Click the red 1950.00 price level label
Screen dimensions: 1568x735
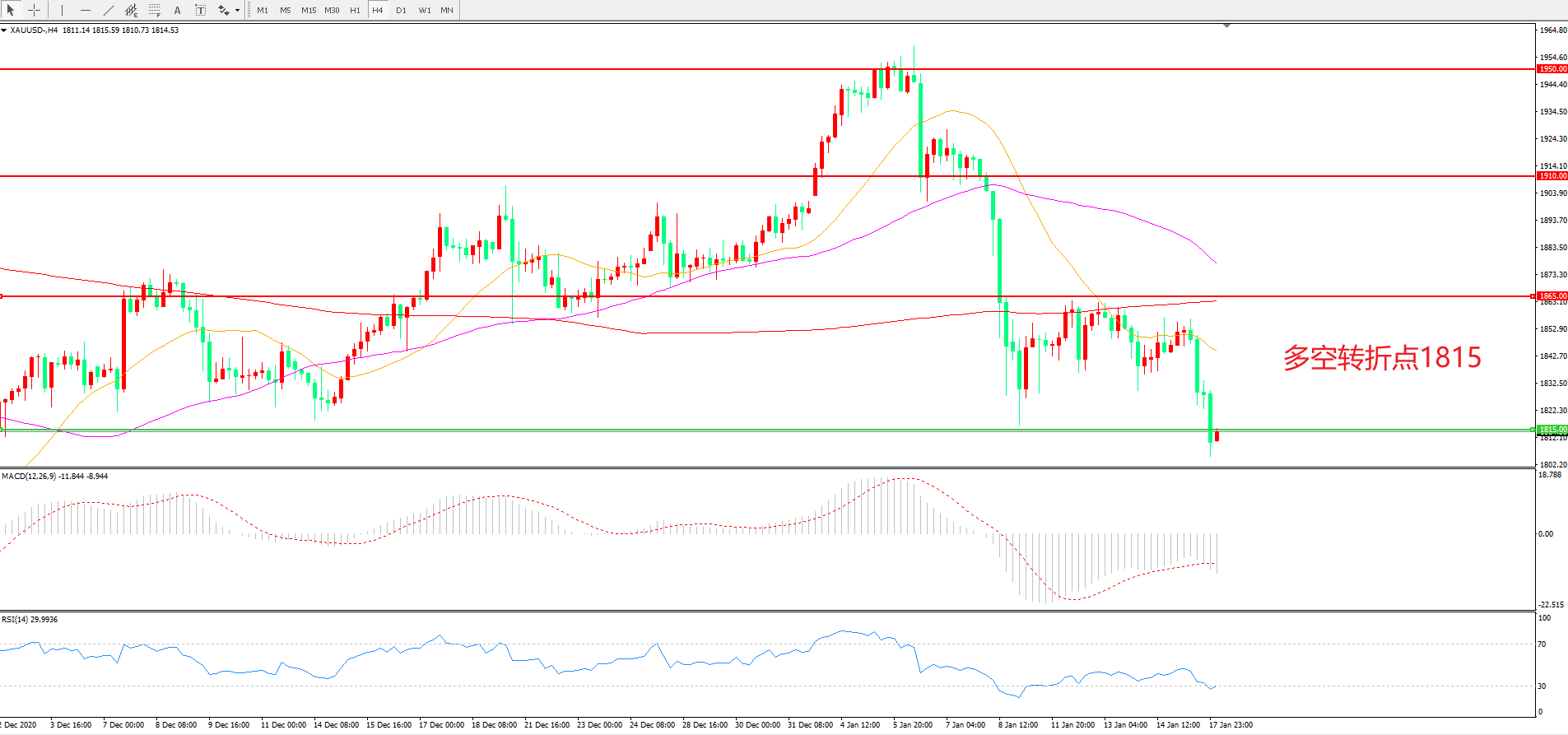1552,69
